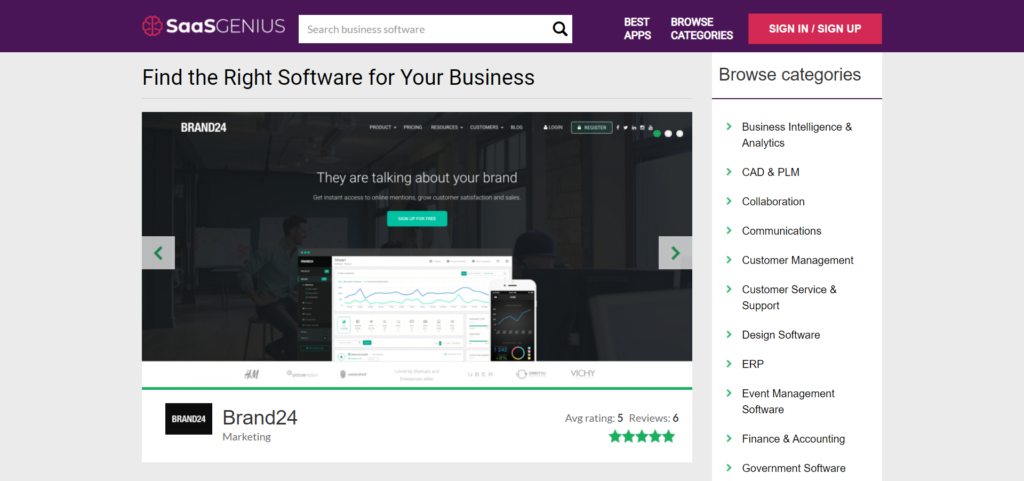The height and width of the screenshot is (481, 1024).
Task: Select the second carousel indicator dot
Action: point(668,133)
